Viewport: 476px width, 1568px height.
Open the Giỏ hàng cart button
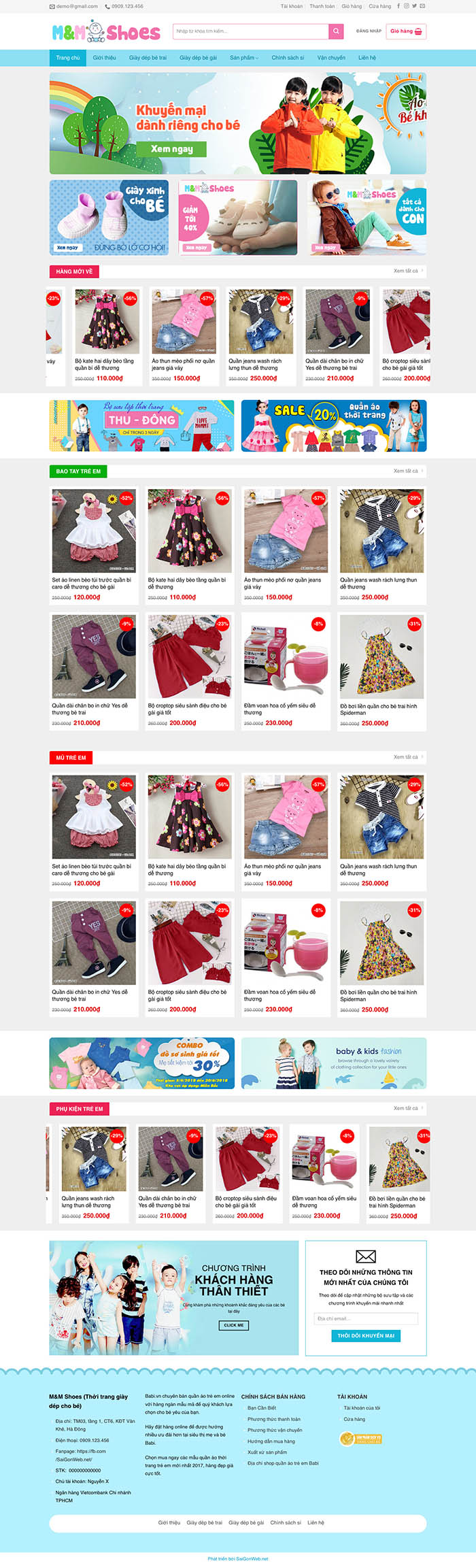click(406, 31)
